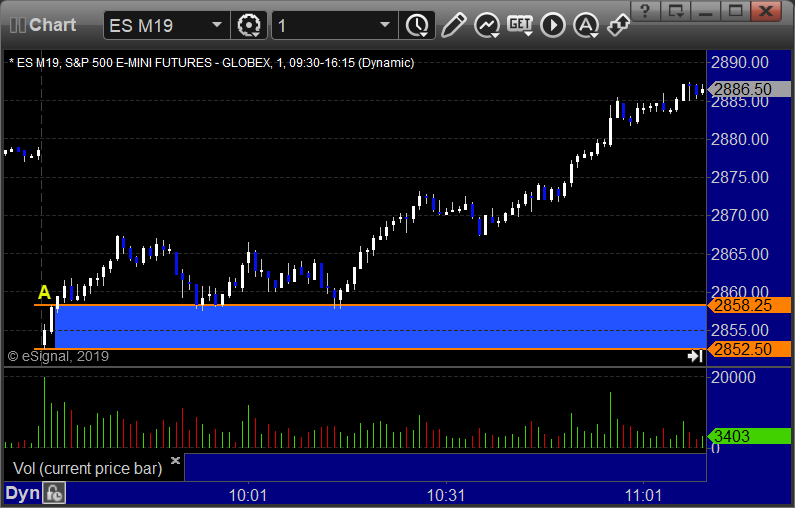This screenshot has height=508, width=795.
Task: Minimize the chart window
Action: (706, 11)
